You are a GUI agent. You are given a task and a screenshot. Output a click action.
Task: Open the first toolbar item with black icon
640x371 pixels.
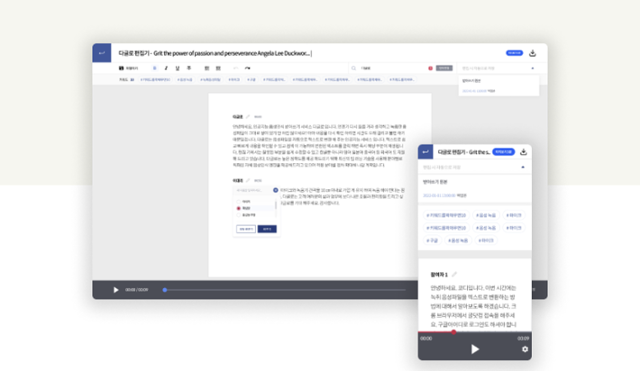coord(128,68)
